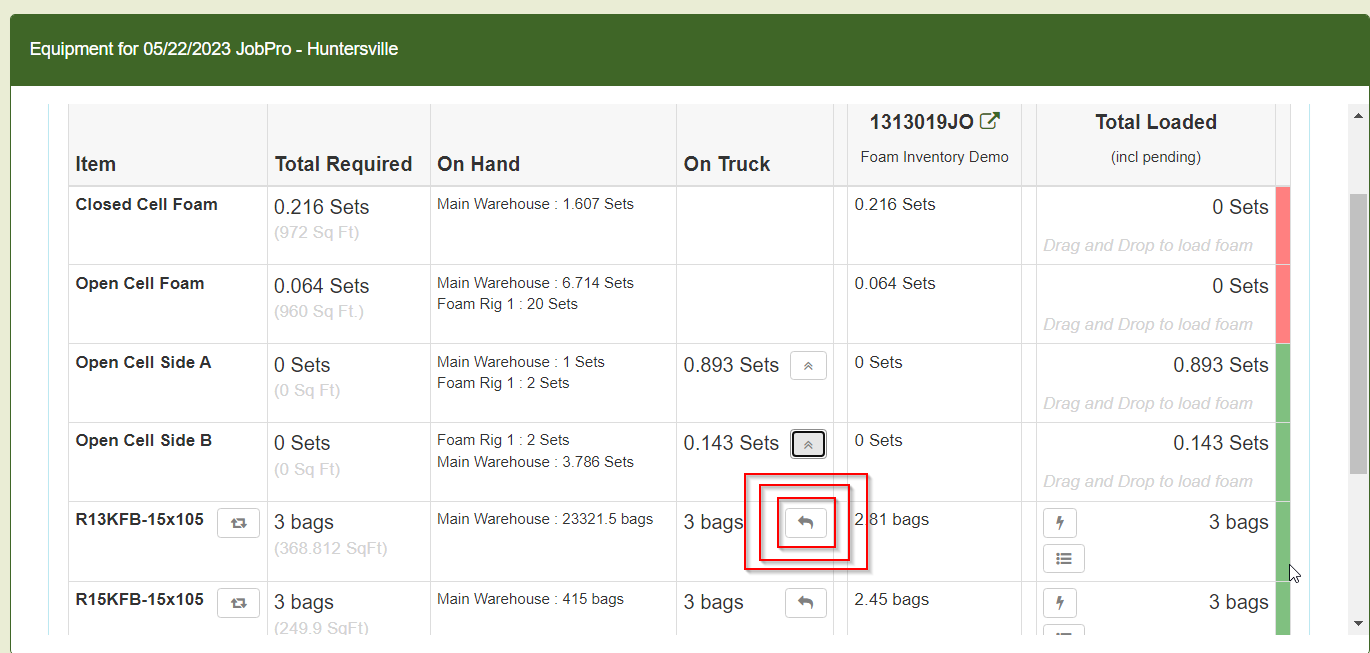This screenshot has height=653, width=1370.
Task: Open the 1313019JO job link
Action: coord(921,122)
